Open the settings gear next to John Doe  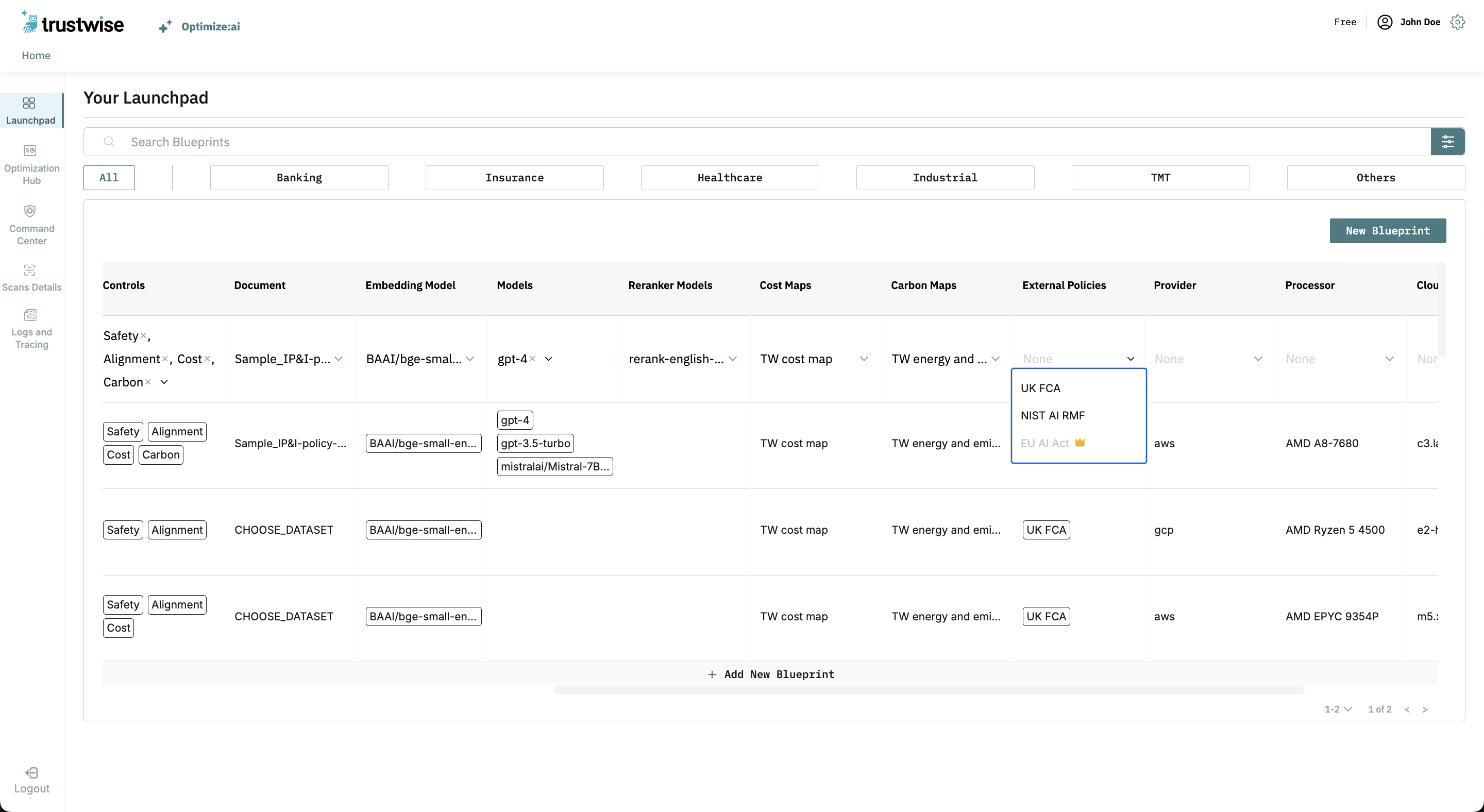1458,22
